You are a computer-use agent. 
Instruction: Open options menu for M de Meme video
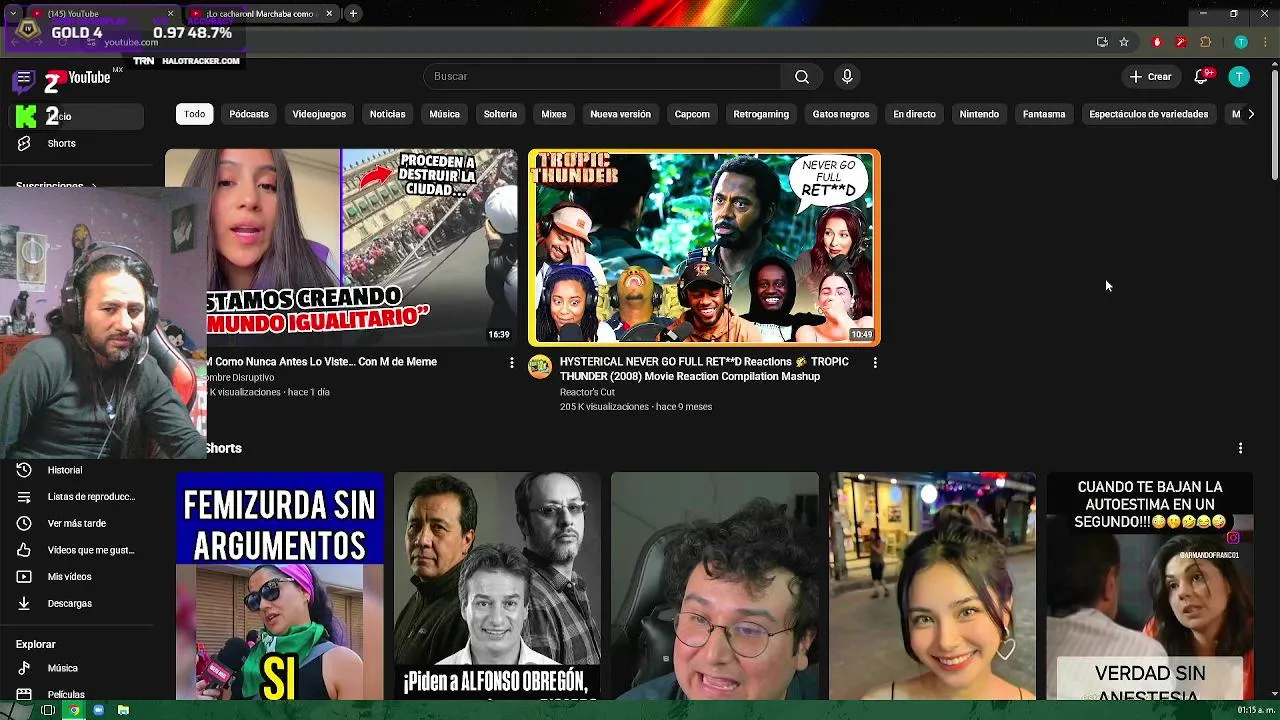[x=511, y=363]
